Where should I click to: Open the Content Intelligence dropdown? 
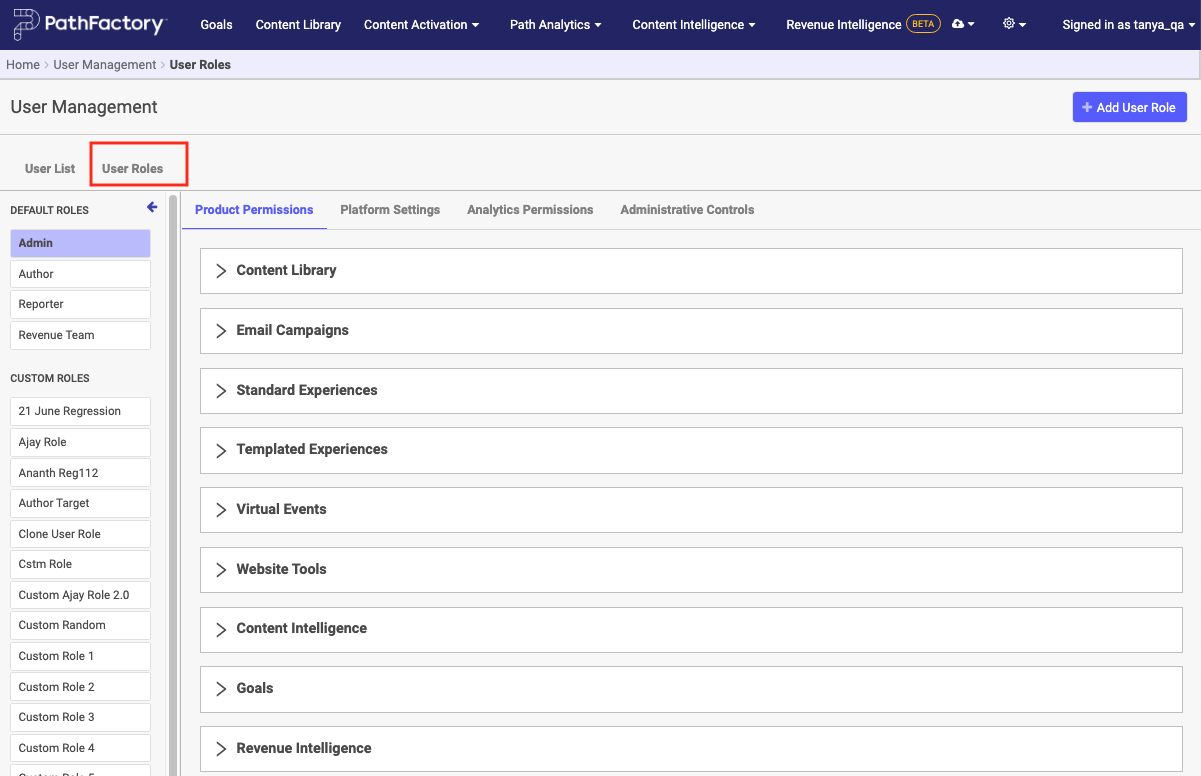(x=694, y=24)
